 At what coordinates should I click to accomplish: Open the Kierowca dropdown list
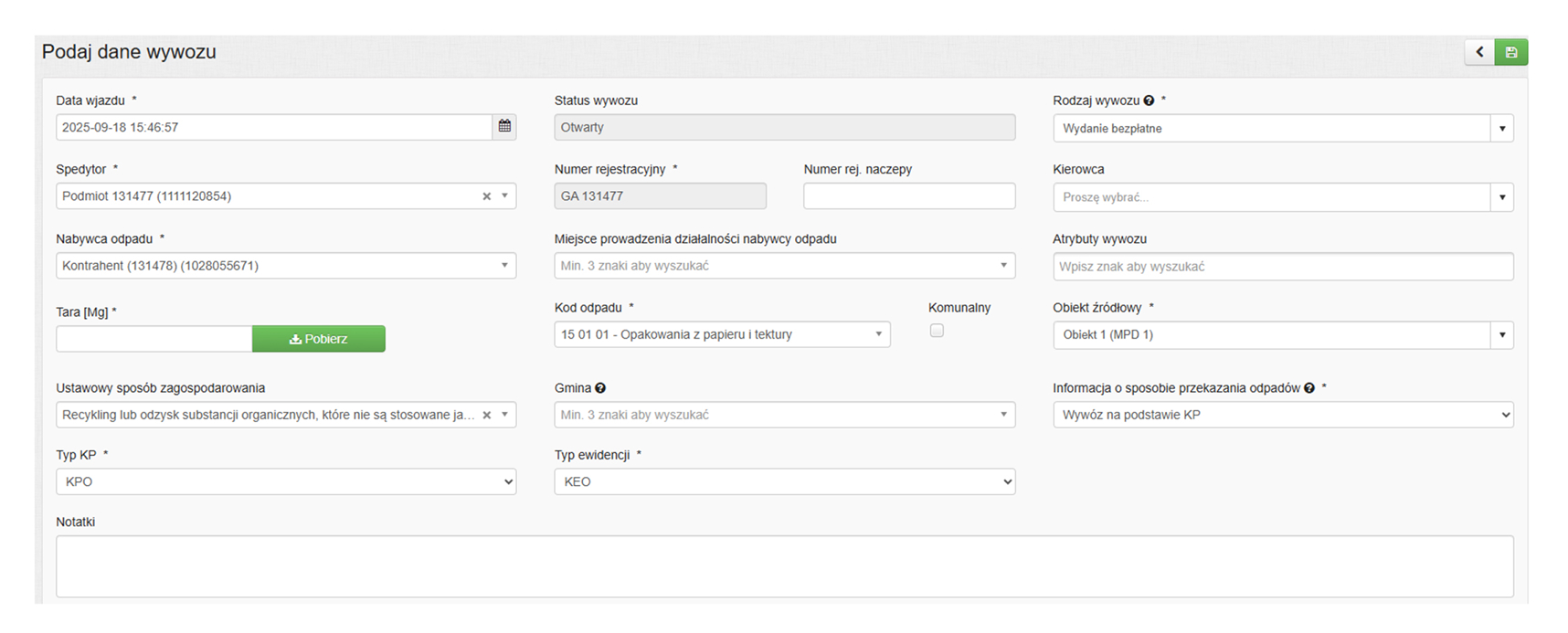[1501, 197]
